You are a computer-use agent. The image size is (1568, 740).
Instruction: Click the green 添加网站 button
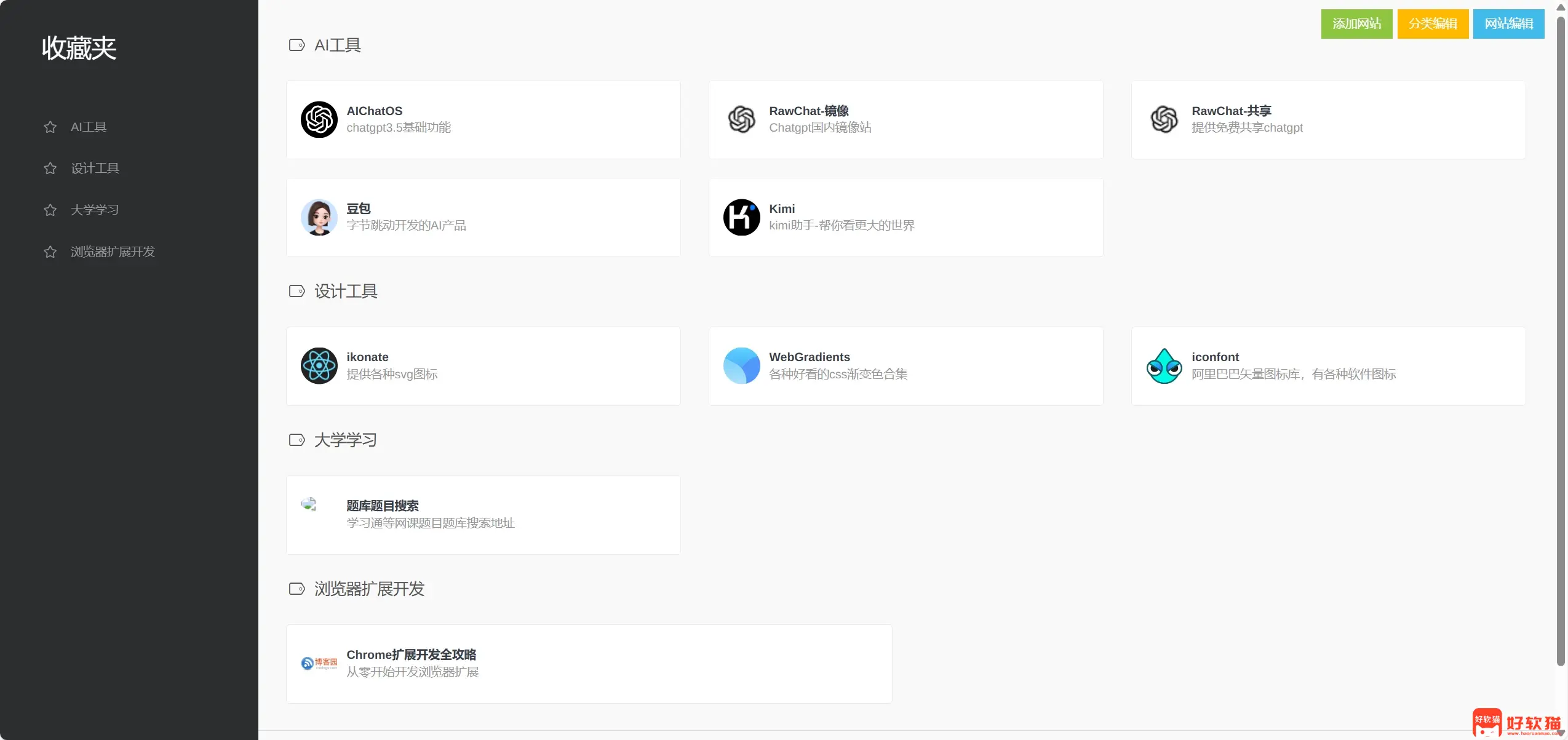click(1356, 24)
